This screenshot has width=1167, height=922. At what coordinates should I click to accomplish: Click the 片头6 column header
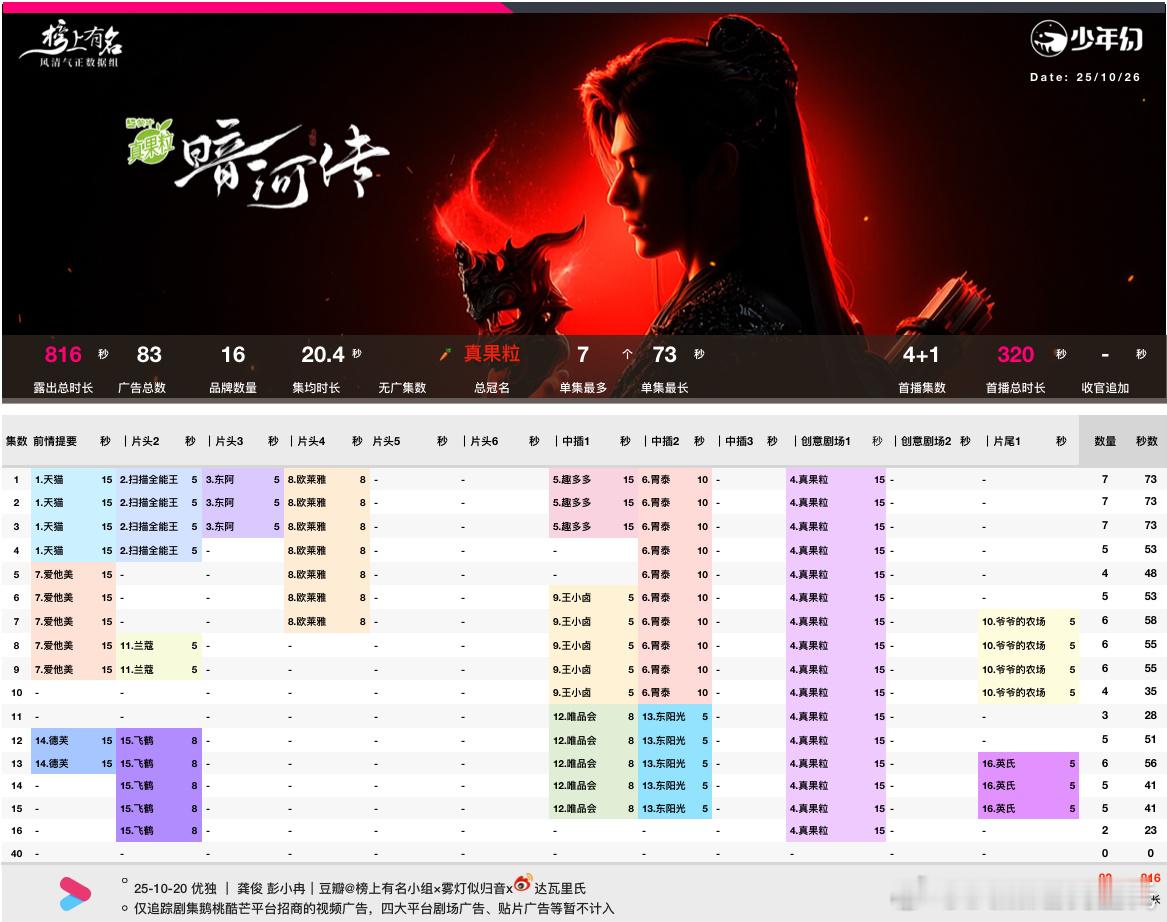pyautogui.click(x=485, y=441)
